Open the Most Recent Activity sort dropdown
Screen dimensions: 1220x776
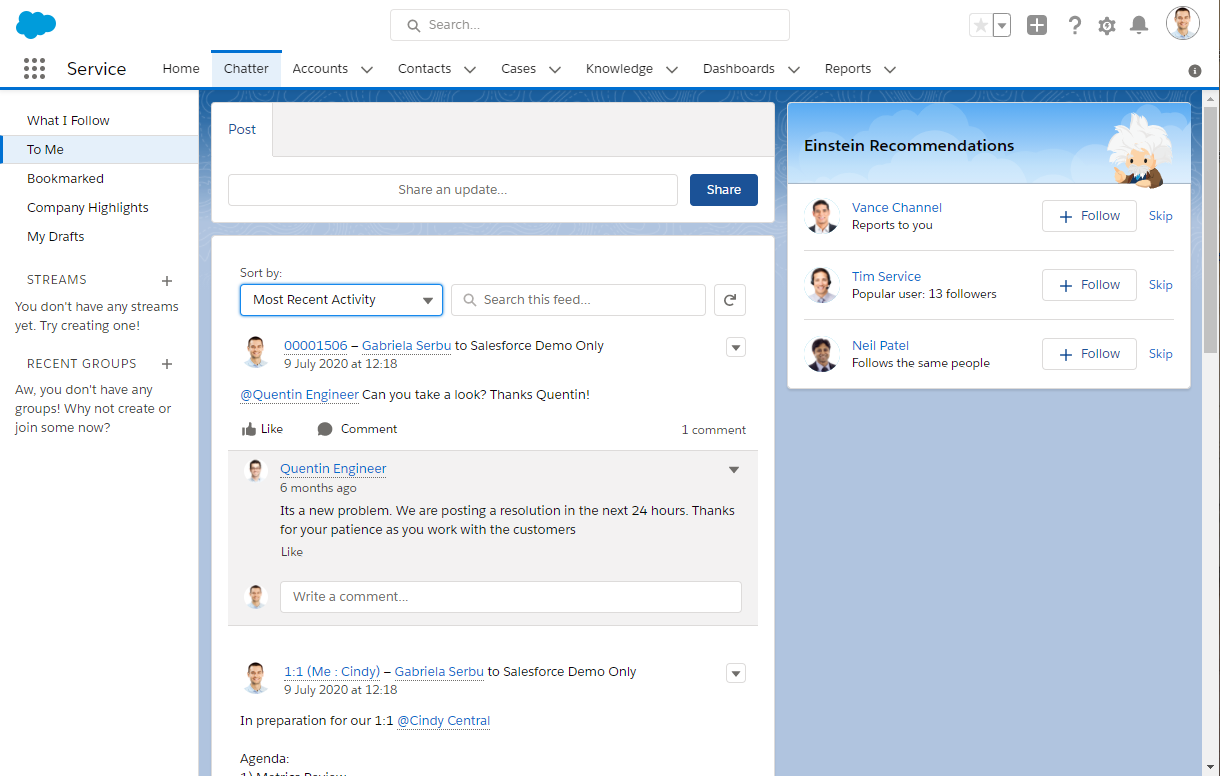click(341, 299)
